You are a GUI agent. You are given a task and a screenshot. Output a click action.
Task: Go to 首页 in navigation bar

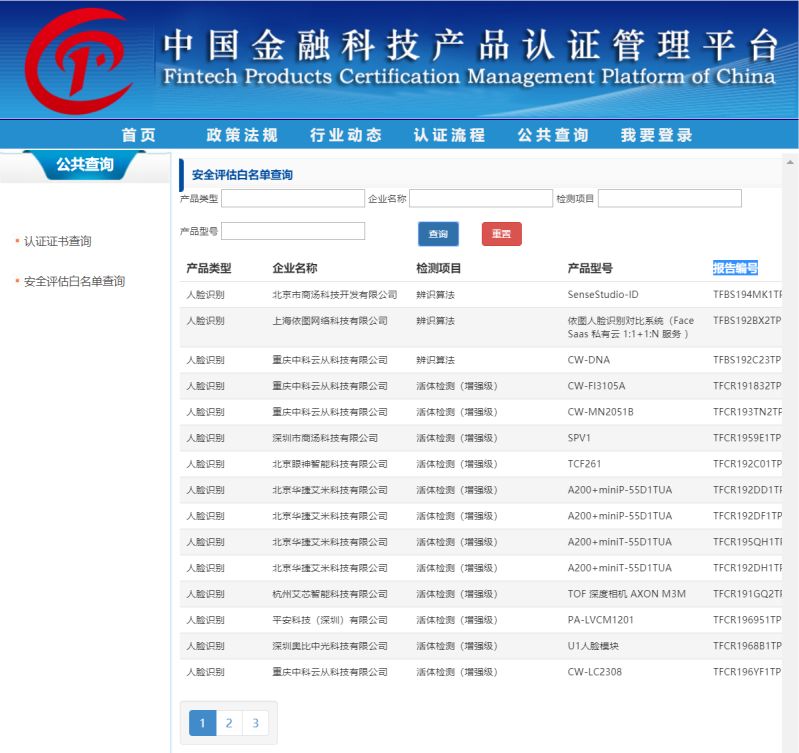click(139, 135)
